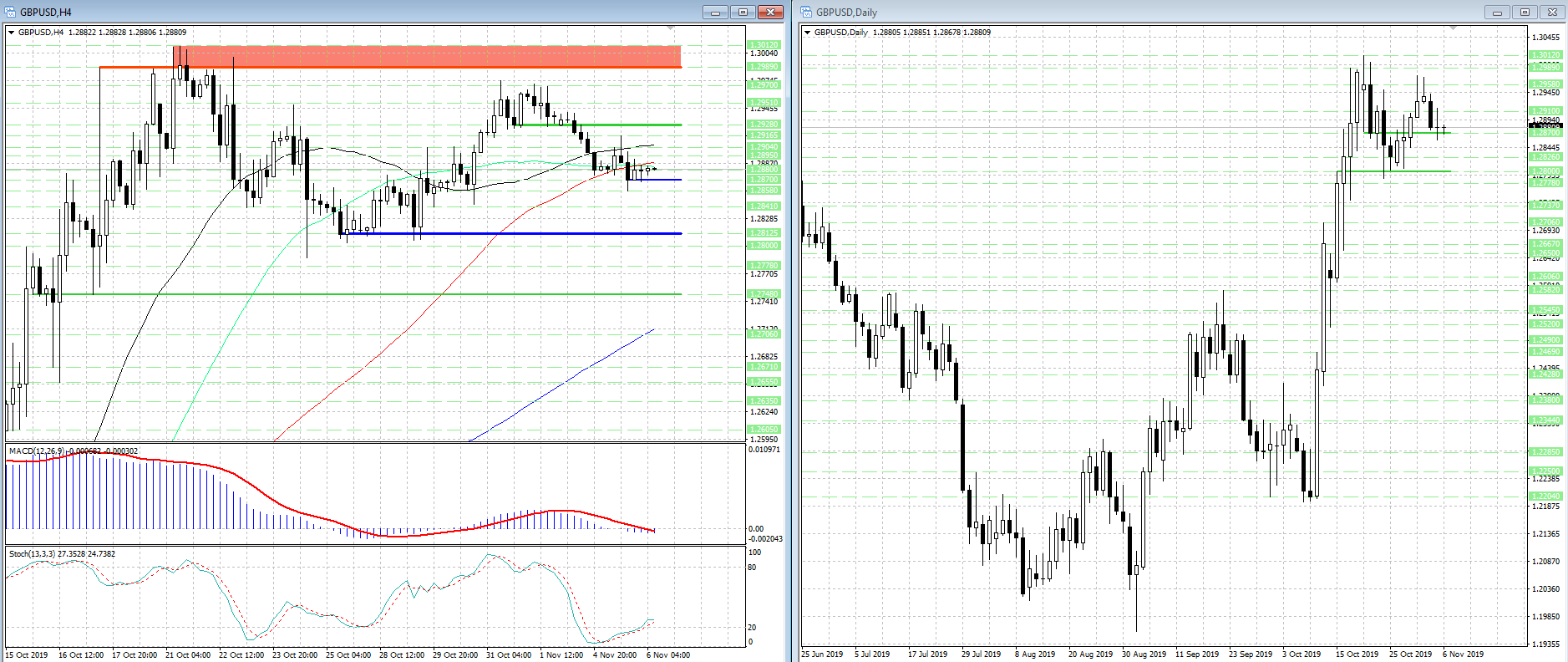Screen dimensions: 1568x662
Task: Close the GBPUSD,H4 chart window
Action: 770,12
